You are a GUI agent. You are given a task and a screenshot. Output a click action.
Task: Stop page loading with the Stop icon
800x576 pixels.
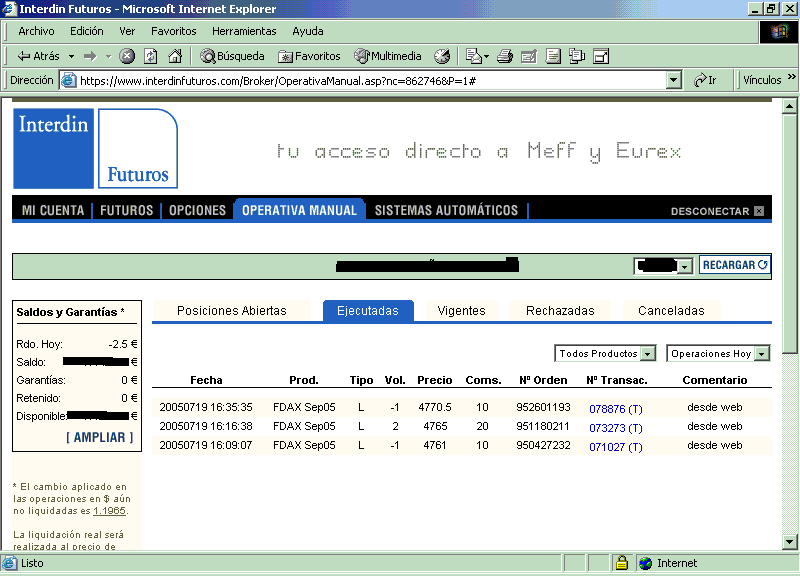click(127, 56)
